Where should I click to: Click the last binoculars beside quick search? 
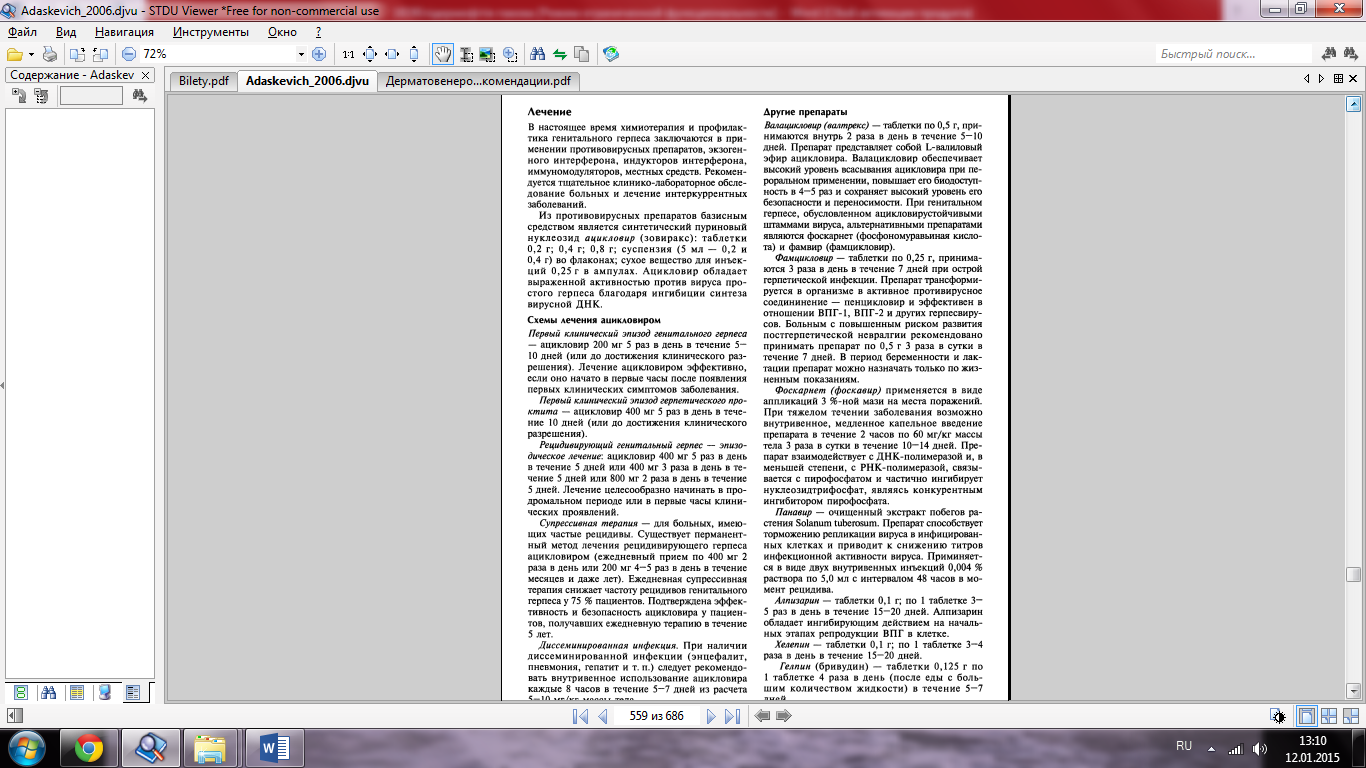click(1352, 54)
